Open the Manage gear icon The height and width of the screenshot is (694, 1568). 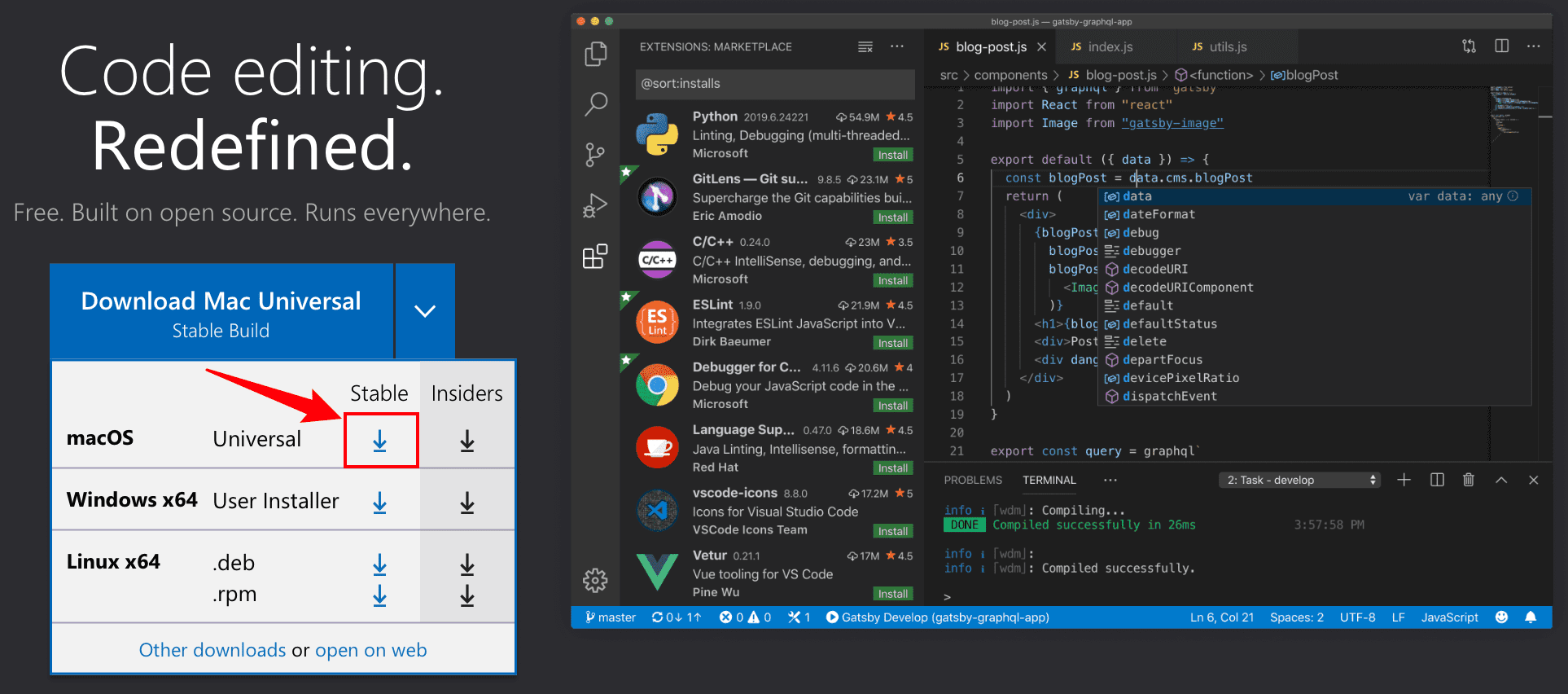click(x=595, y=580)
